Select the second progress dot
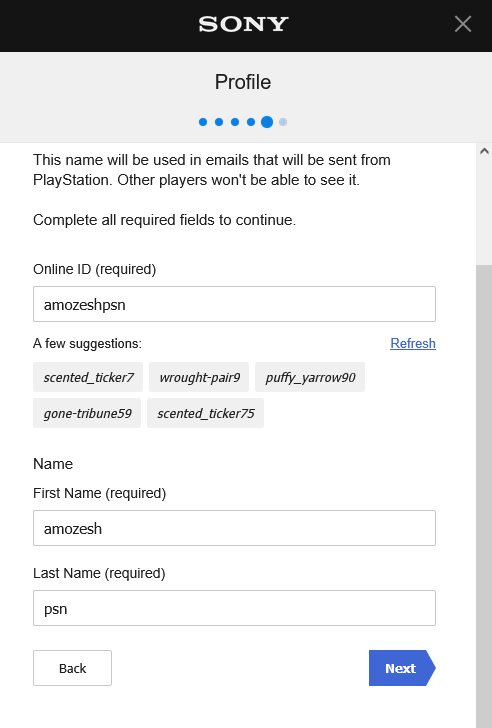The image size is (492, 728). (219, 122)
